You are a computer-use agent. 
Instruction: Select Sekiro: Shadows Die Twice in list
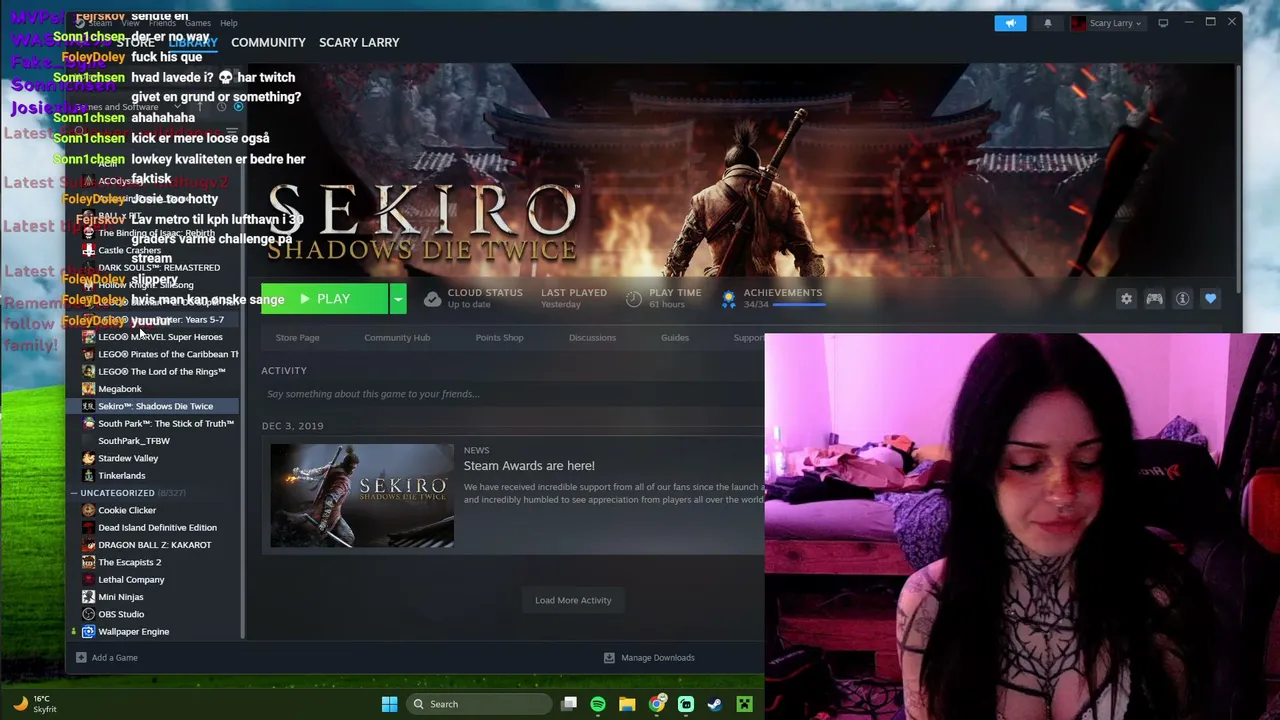click(x=154, y=406)
